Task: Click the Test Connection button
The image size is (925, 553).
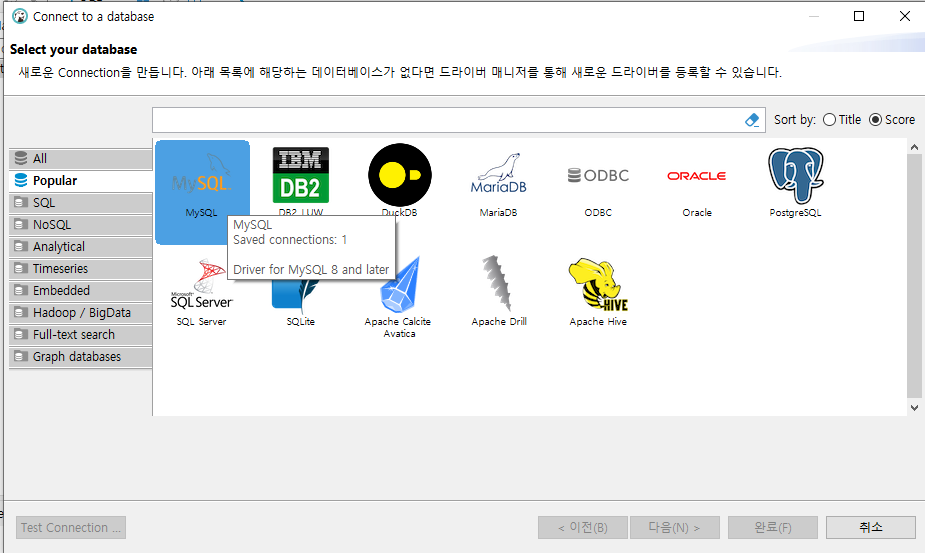Action: tap(71, 528)
